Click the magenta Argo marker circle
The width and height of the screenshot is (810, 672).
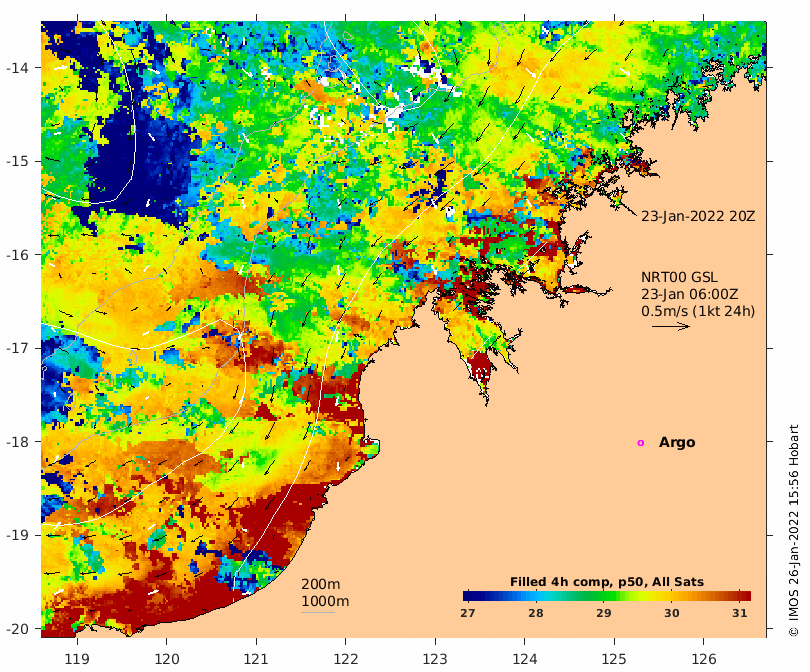coord(641,443)
